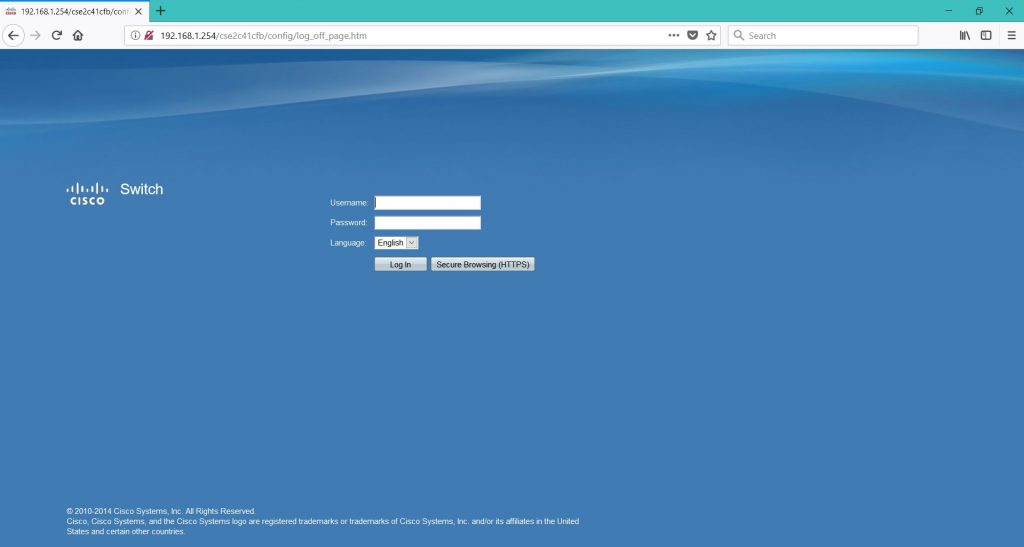The width and height of the screenshot is (1024, 547).
Task: Click the Language: label
Action: click(348, 243)
